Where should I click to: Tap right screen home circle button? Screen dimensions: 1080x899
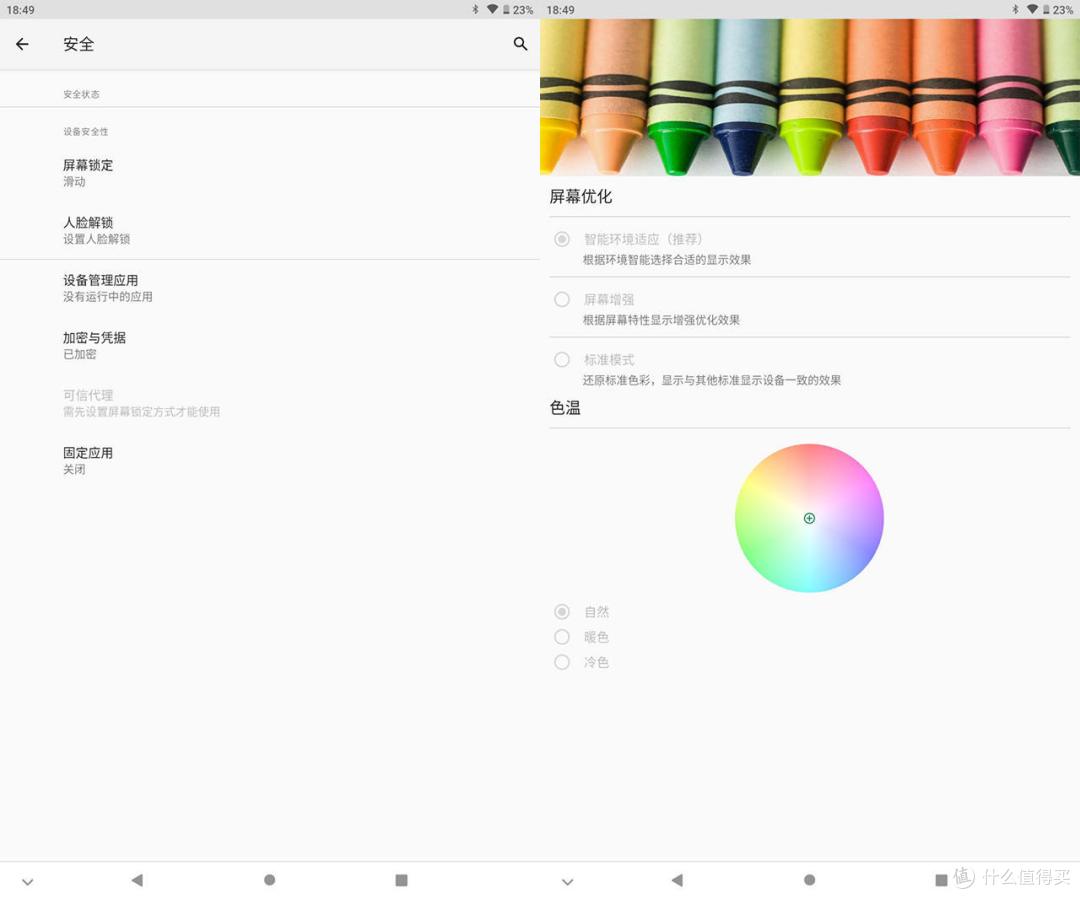809,880
